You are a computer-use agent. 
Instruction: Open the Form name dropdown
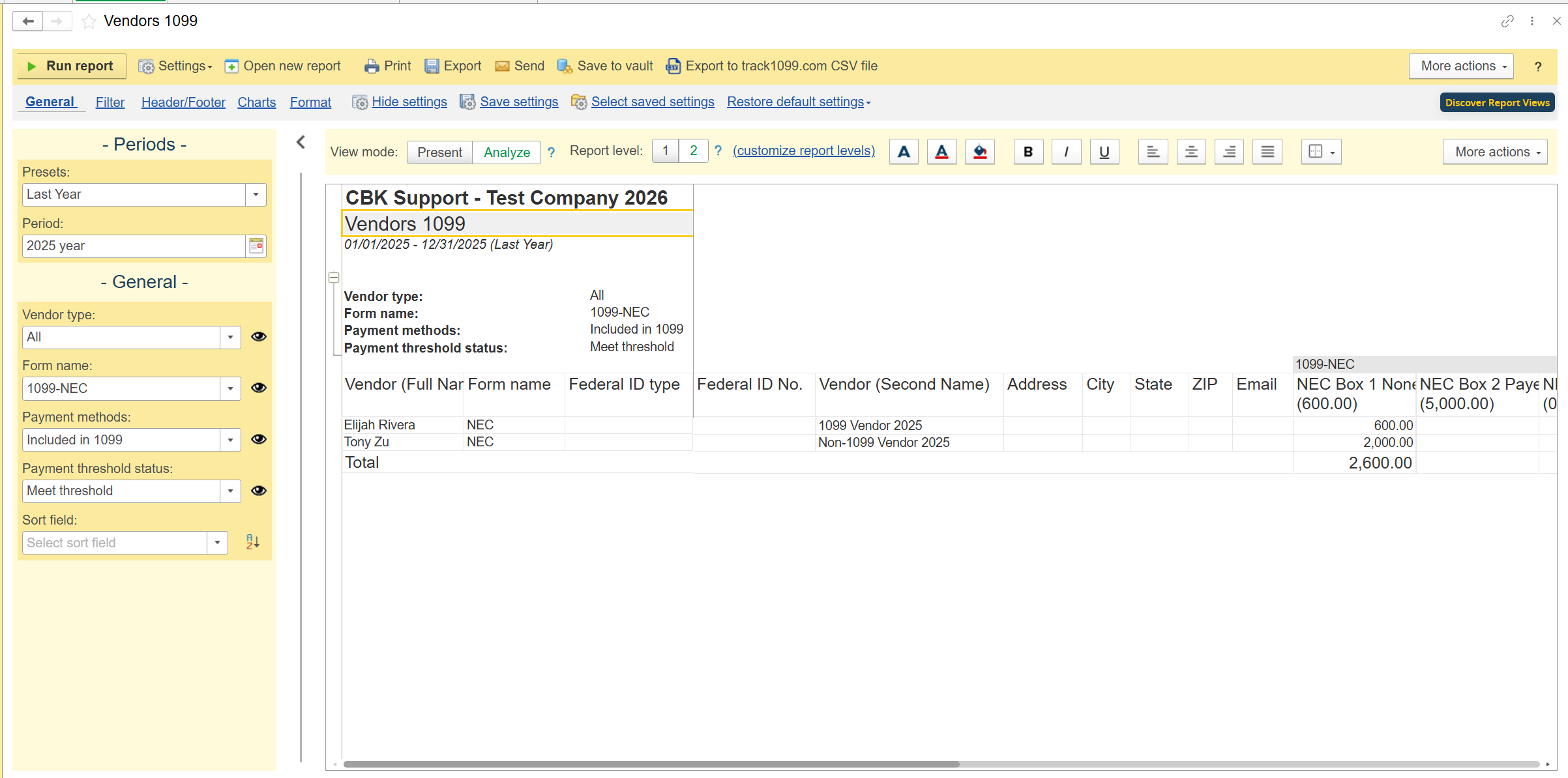pyautogui.click(x=230, y=388)
